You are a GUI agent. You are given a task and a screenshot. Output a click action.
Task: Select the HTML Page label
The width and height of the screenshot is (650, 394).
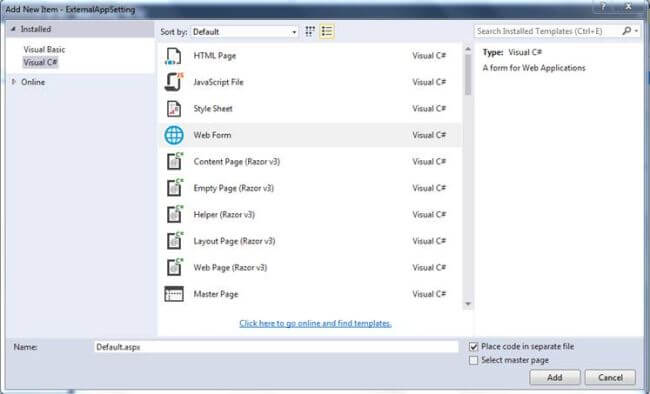point(215,56)
